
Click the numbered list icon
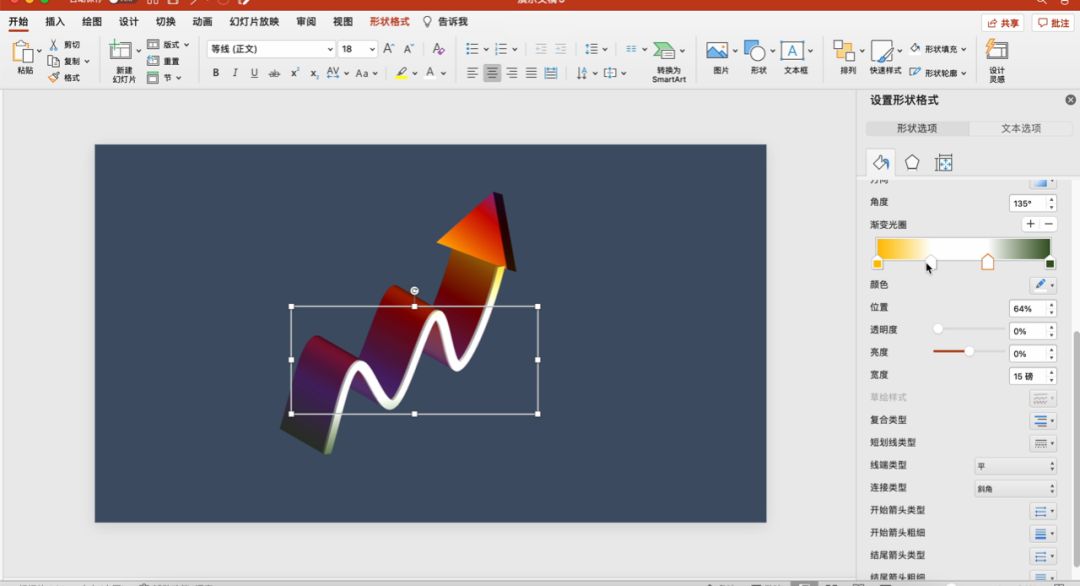[501, 49]
